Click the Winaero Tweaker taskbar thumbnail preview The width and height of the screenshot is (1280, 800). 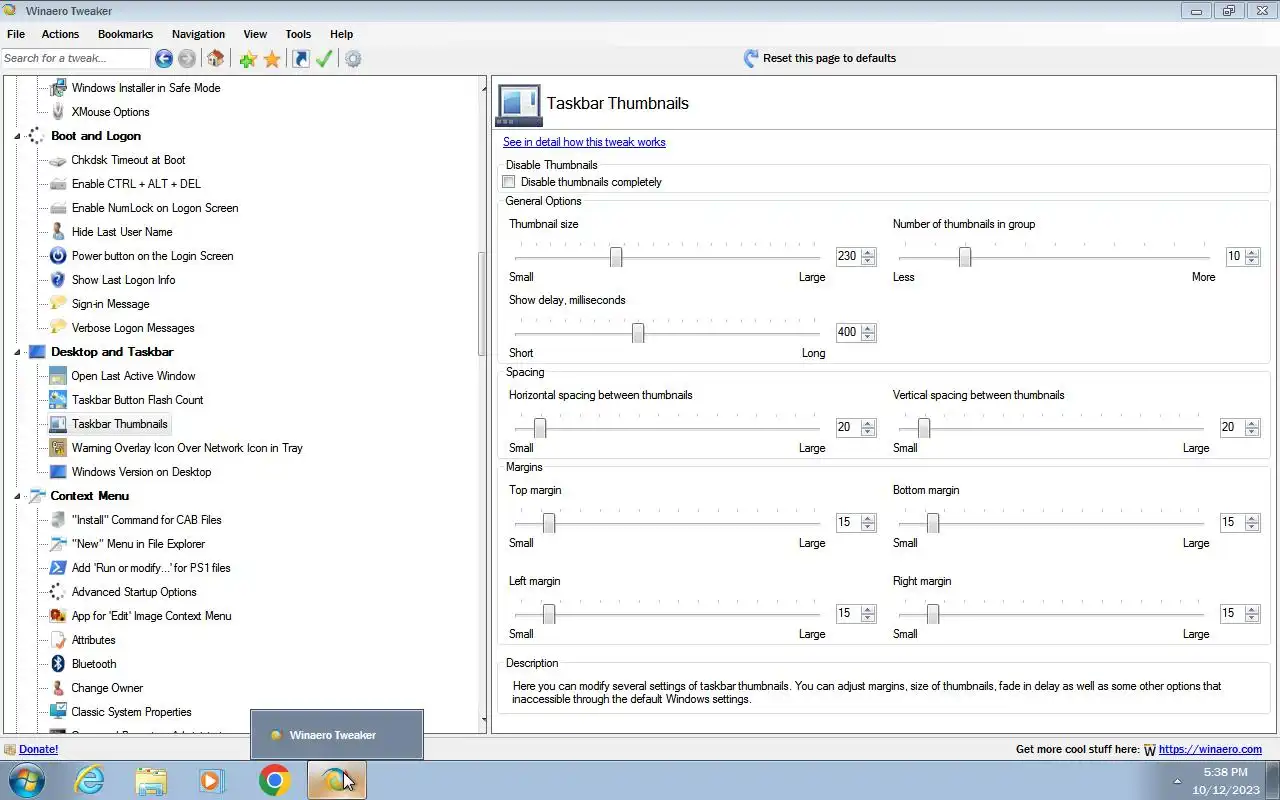tap(337, 735)
